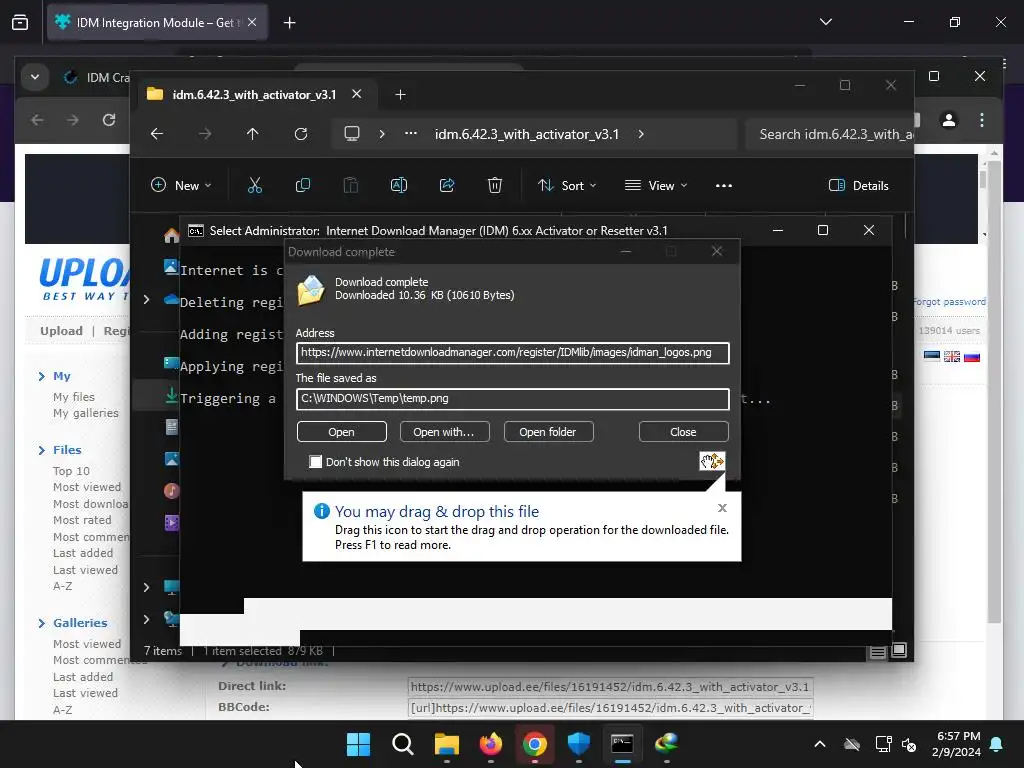
Task: Check Don't show this dialog again
Action: (x=315, y=462)
